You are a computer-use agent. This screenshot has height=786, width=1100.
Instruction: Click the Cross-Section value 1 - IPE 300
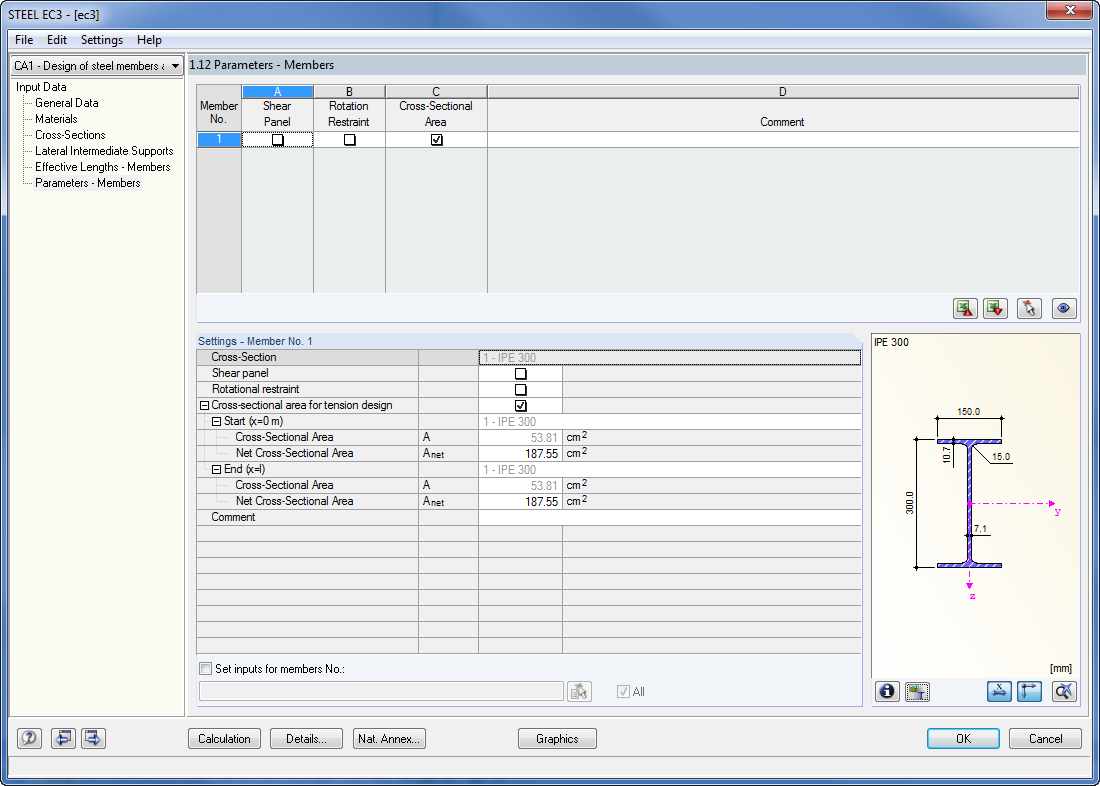(669, 358)
